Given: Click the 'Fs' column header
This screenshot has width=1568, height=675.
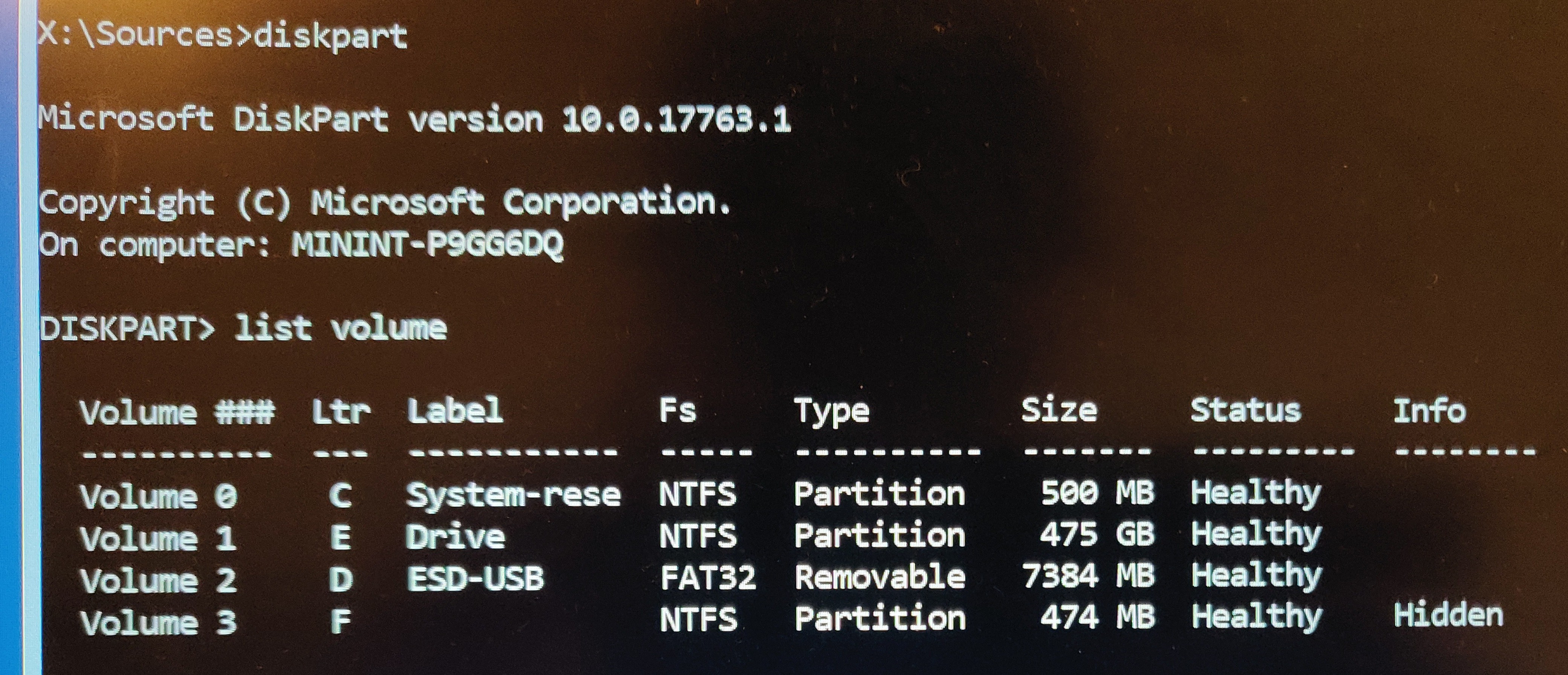Looking at the screenshot, I should click(x=678, y=410).
